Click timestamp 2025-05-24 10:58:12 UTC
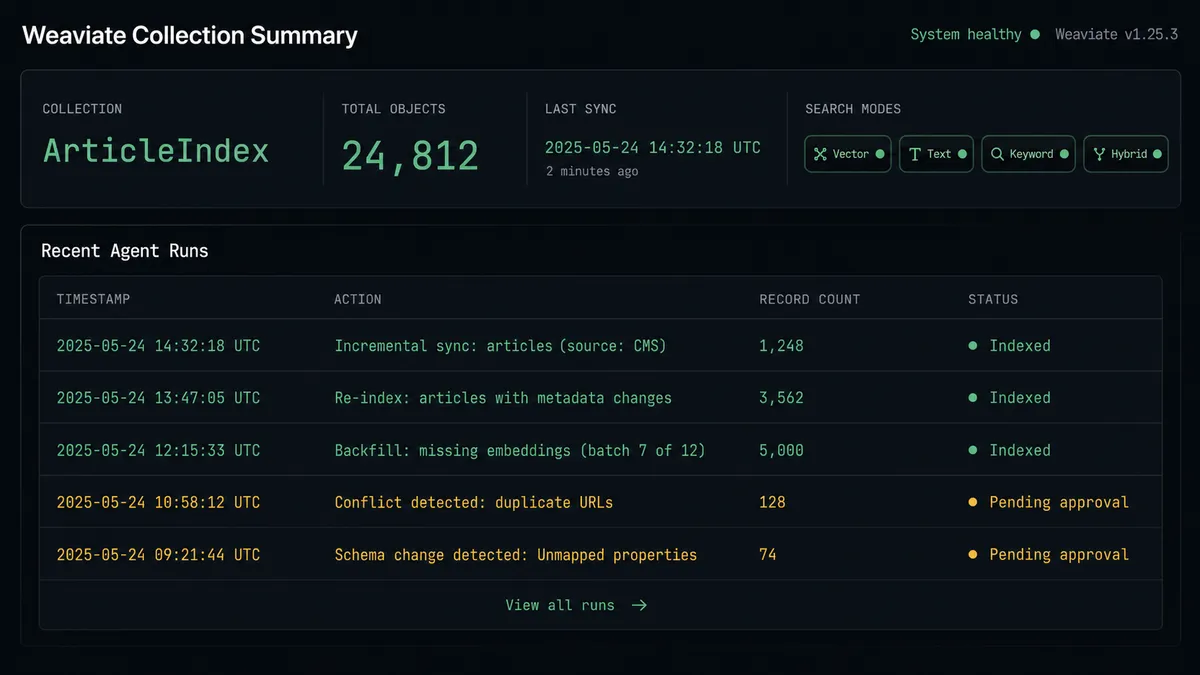Screen dimensions: 1200x675 [158, 502]
